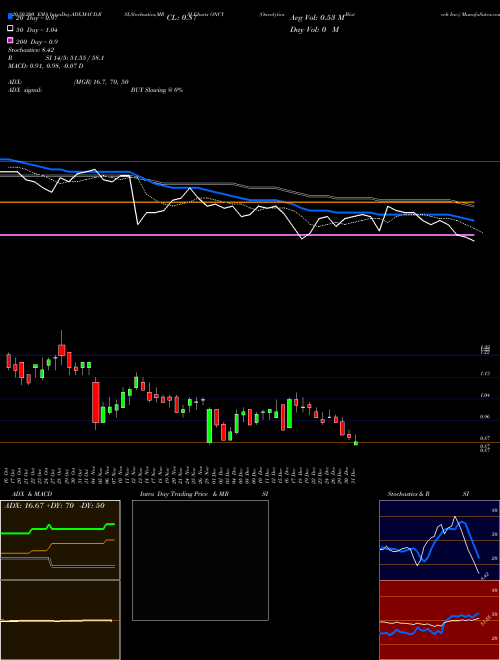Click the blue Stochastics chart panel
Screen dimensions: 500x660
pyautogui.click(x=439, y=540)
